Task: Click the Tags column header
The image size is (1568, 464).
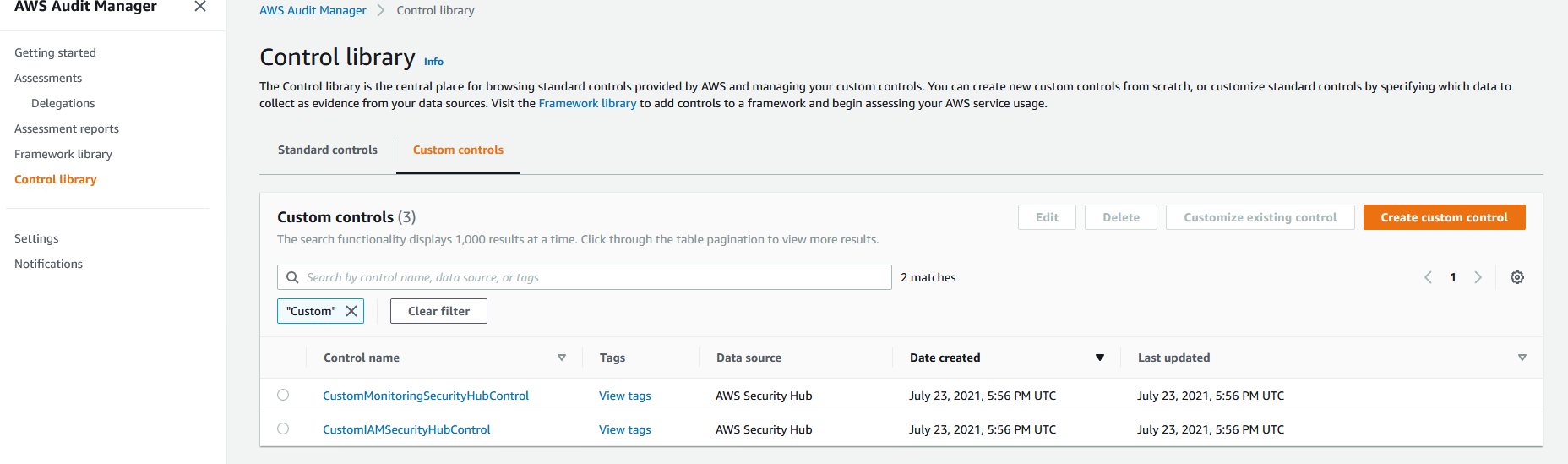Action: click(612, 358)
